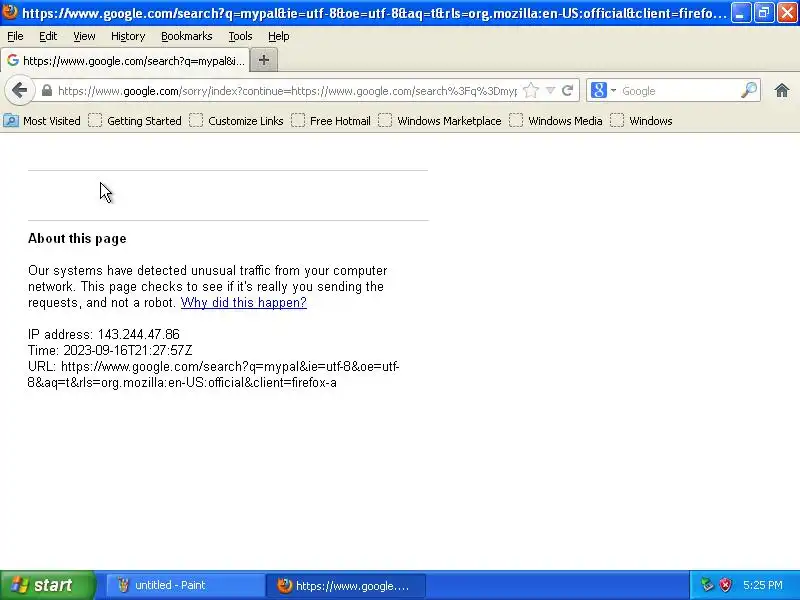800x600 pixels.
Task: Click the 'About this page' heading
Action: 77,238
